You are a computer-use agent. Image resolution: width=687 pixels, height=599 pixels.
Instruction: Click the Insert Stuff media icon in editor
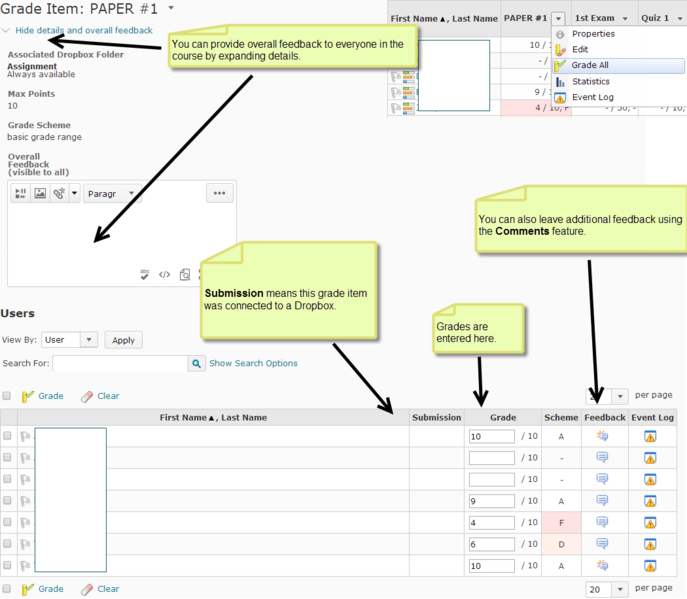click(x=20, y=194)
